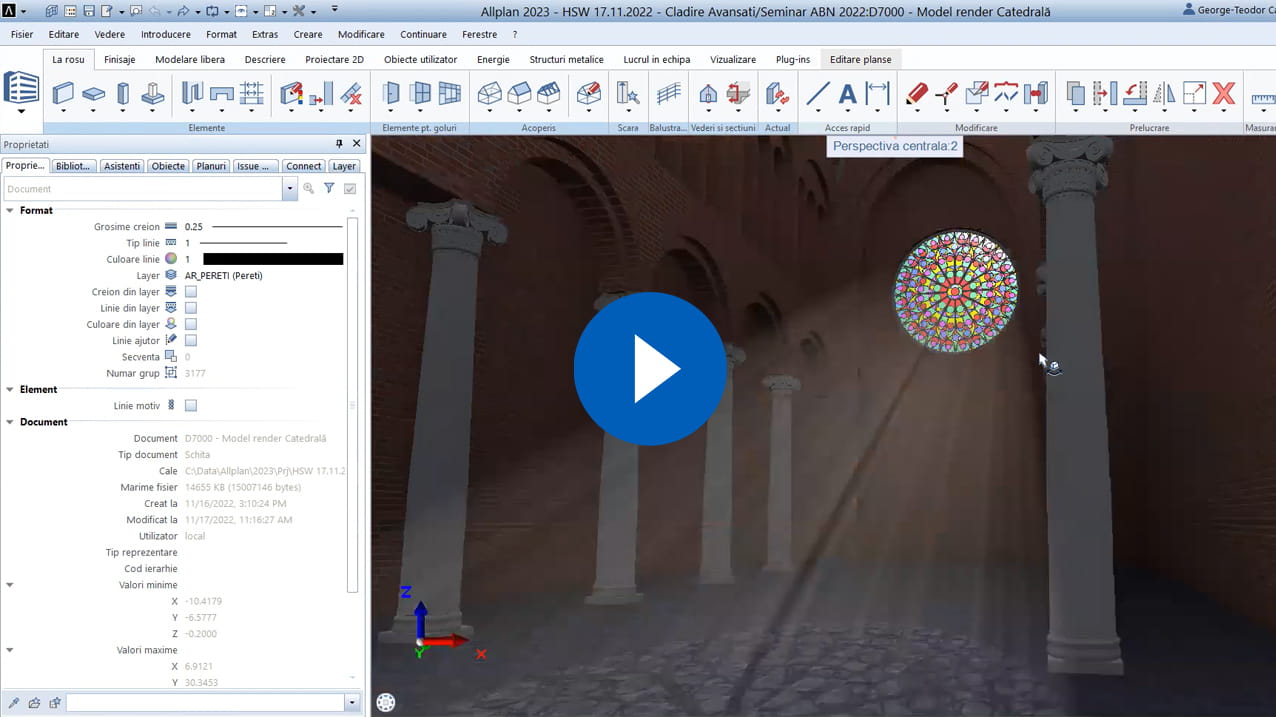Screen dimensions: 1276x717
Task: Select the red pencil Modify properties tool
Action: pyautogui.click(x=917, y=94)
